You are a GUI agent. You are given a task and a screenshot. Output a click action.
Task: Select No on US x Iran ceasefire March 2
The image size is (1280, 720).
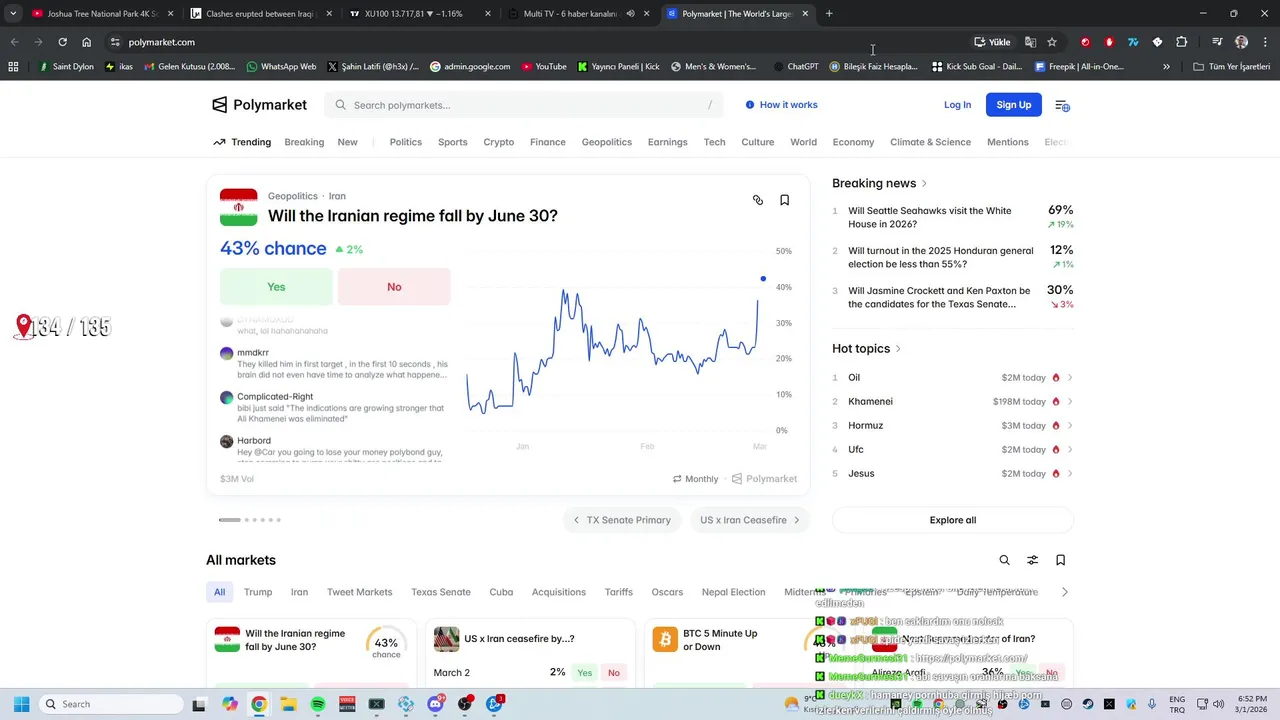[614, 673]
